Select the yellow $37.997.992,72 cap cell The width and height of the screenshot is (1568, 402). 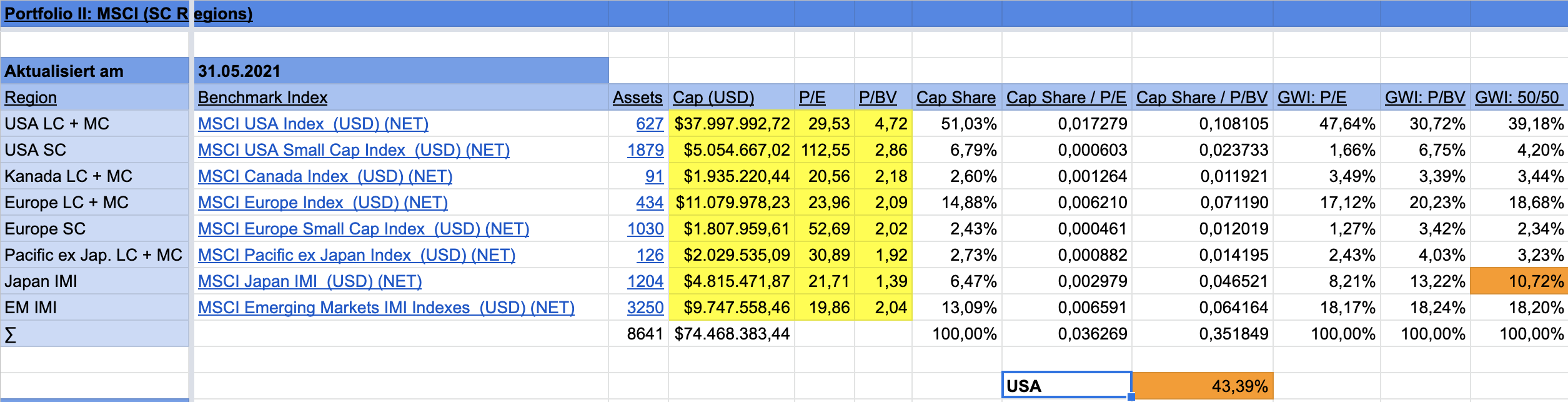pos(732,124)
